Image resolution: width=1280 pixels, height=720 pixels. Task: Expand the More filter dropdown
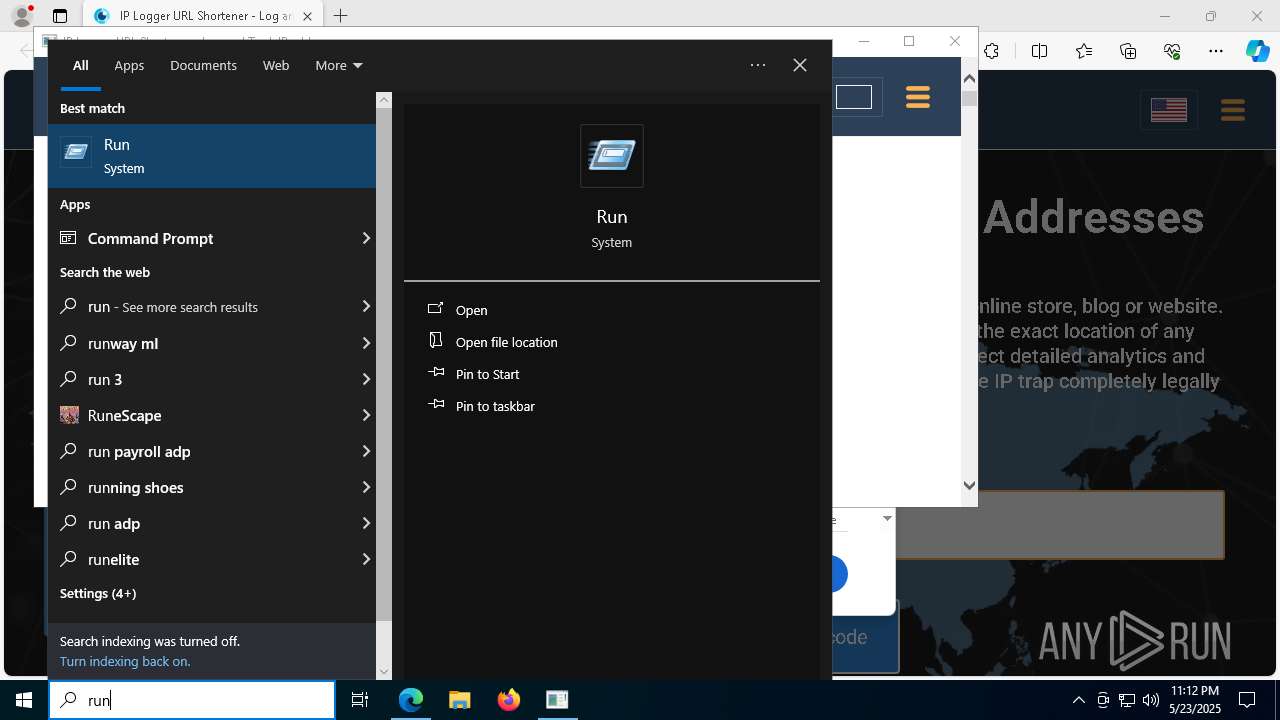click(x=338, y=65)
